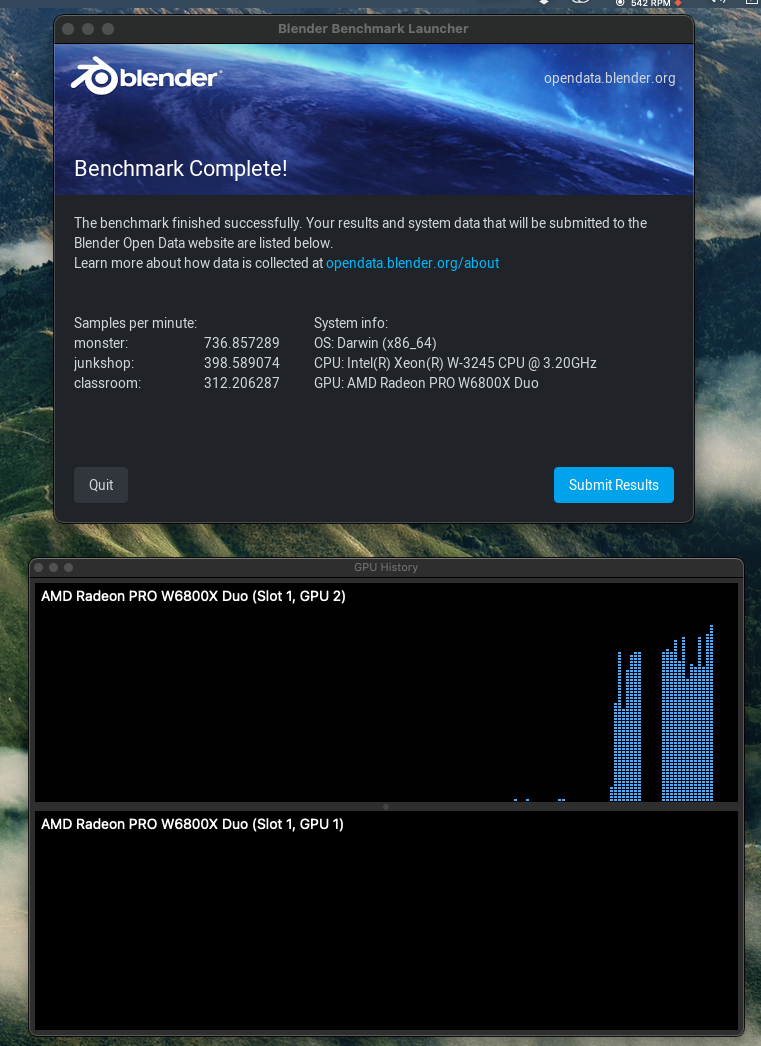
Task: Select the "Benchmark Complete!" heading
Action: point(181,168)
